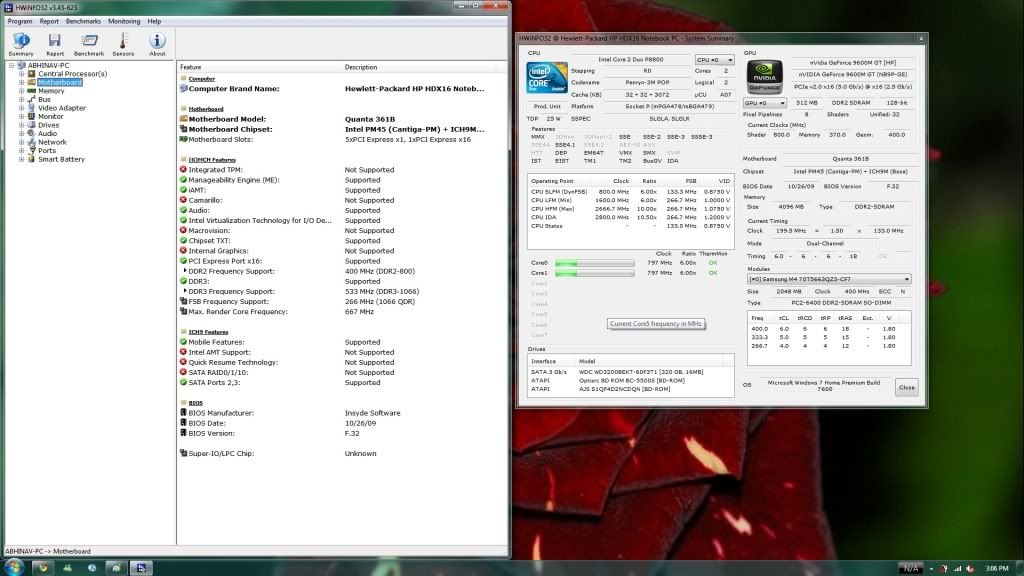The height and width of the screenshot is (576, 1024).
Task: Click the Intel Core 2 Duo logo
Action: tap(547, 78)
